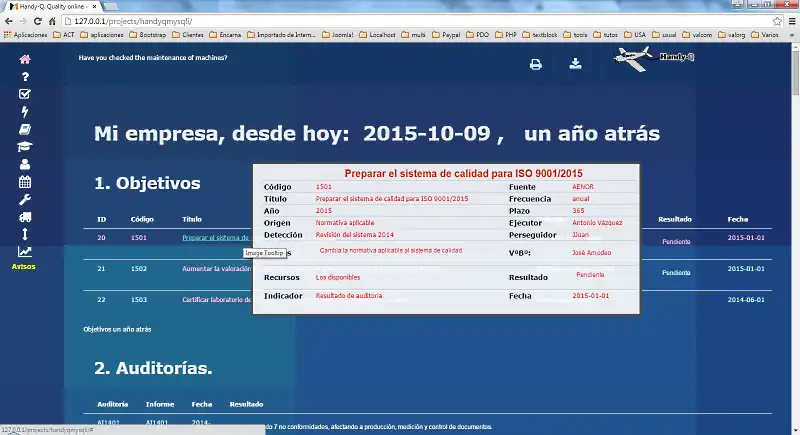Open the checkmark box sidebar icon
This screenshot has width=800, height=435.
click(24, 94)
